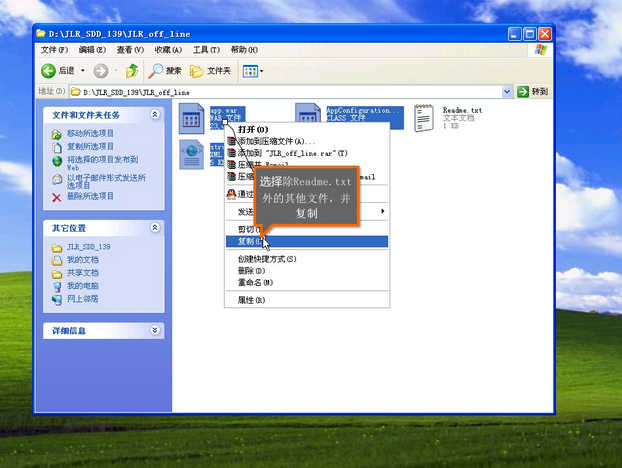Click the 删除所选项目 task link
The width and height of the screenshot is (622, 468).
90,196
